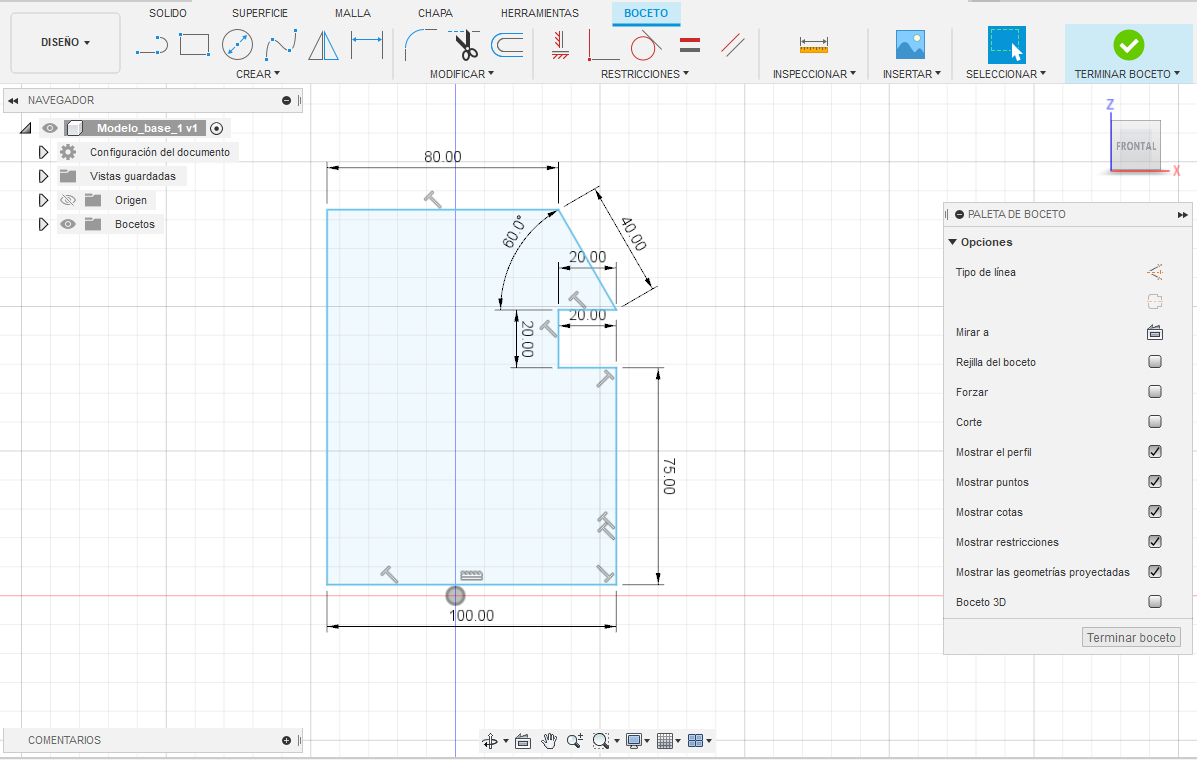This screenshot has width=1197, height=760.
Task: Click the FRONTAL face of ViewCube
Action: [1136, 146]
